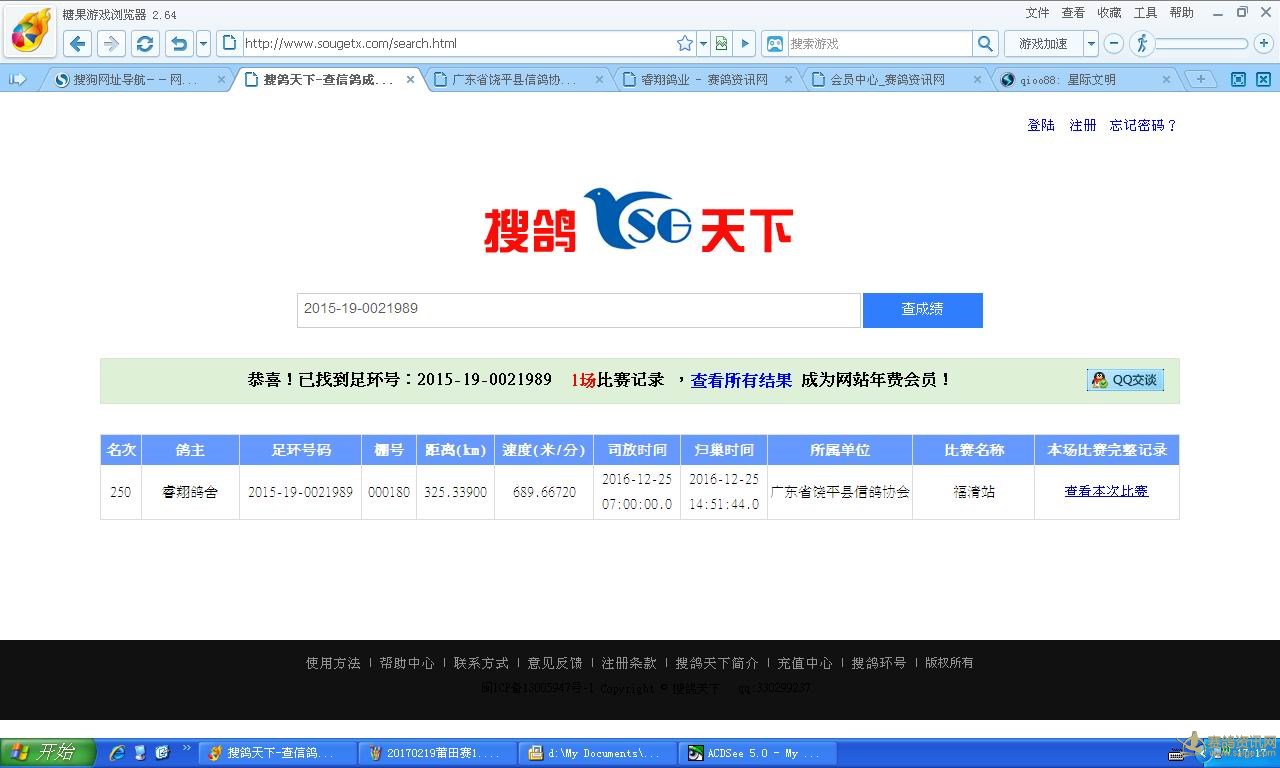
Task: Open dropdown arrow beside the undo icon
Action: click(204, 43)
